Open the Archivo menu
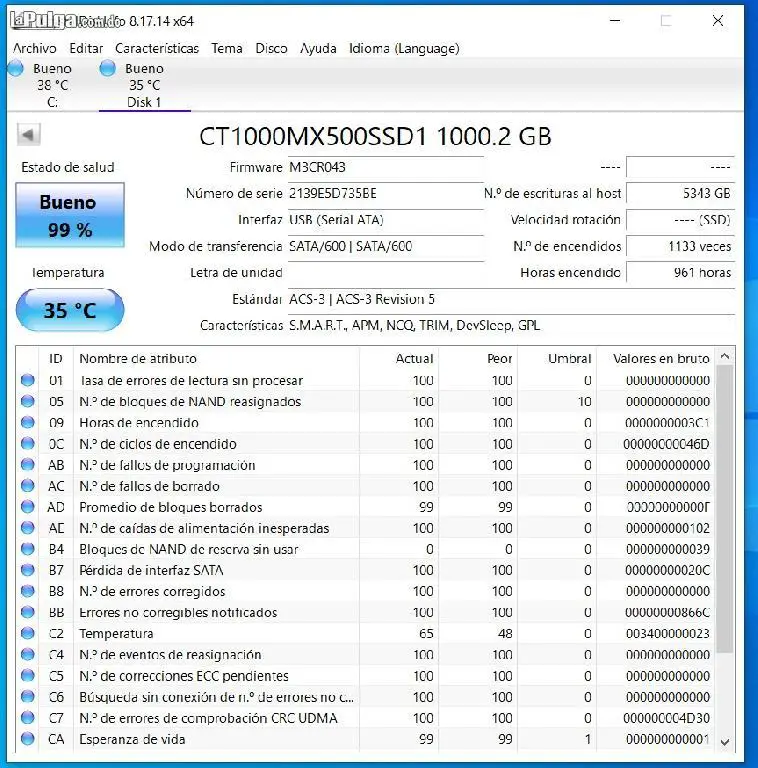758x768 pixels. point(35,48)
